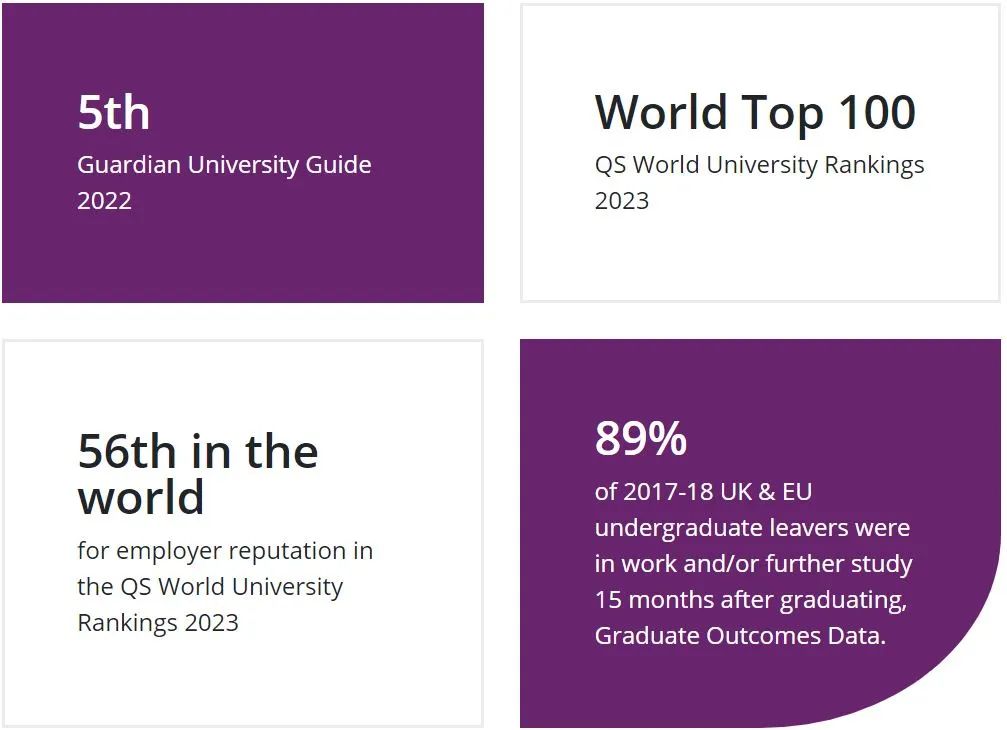
Task: Click the "56th in the world" heading
Action: tap(198, 474)
